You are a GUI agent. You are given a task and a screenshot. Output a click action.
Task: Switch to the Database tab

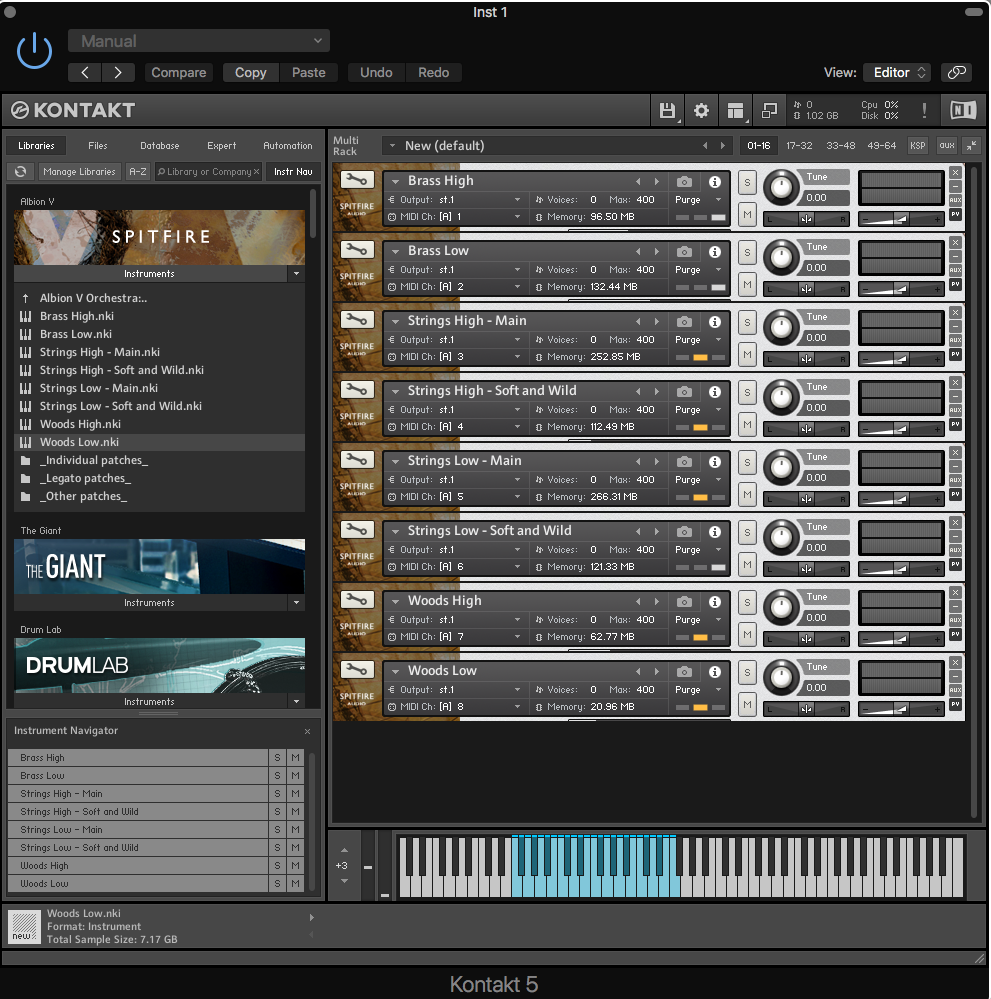160,146
